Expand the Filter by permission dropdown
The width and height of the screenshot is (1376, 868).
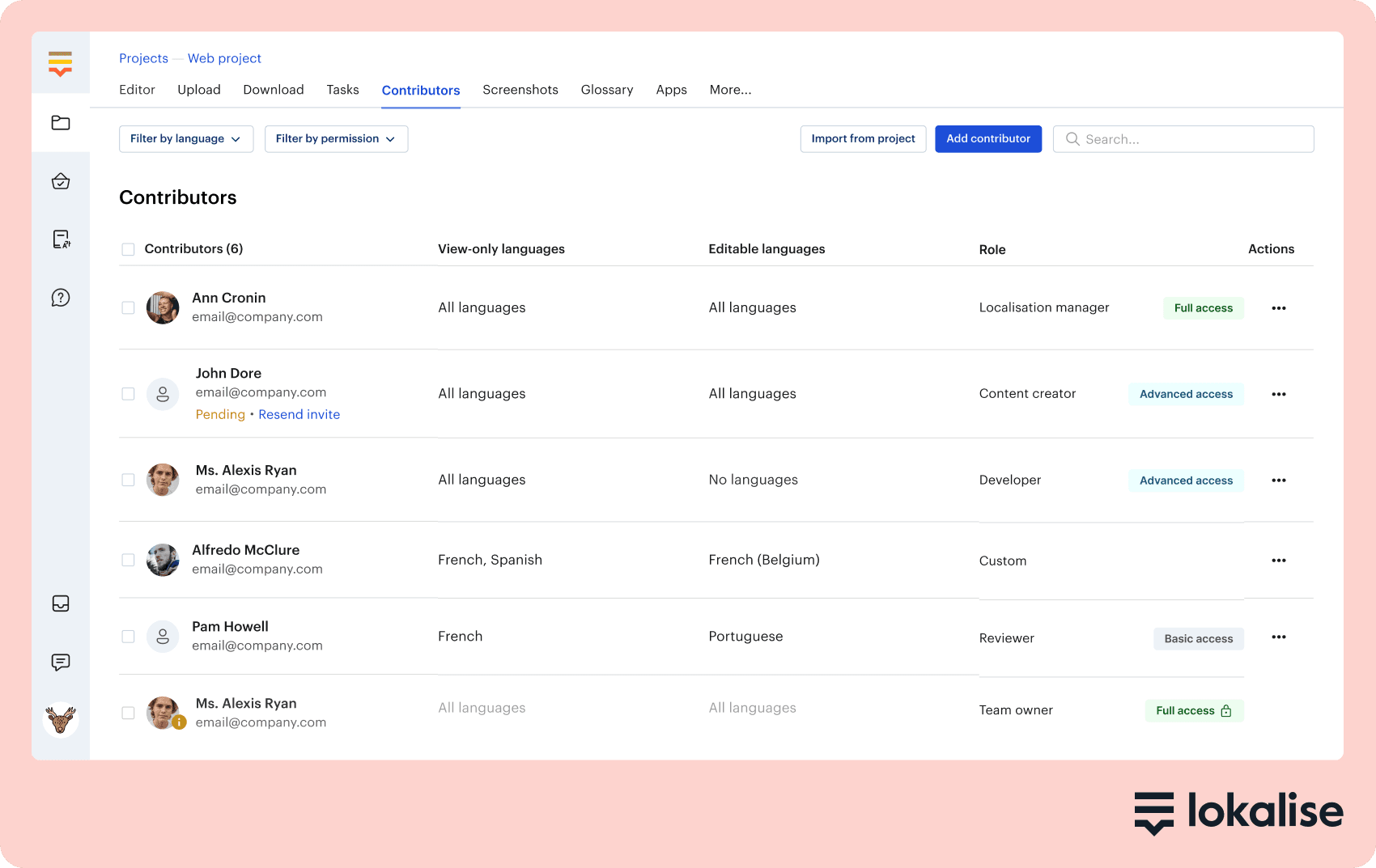(336, 139)
